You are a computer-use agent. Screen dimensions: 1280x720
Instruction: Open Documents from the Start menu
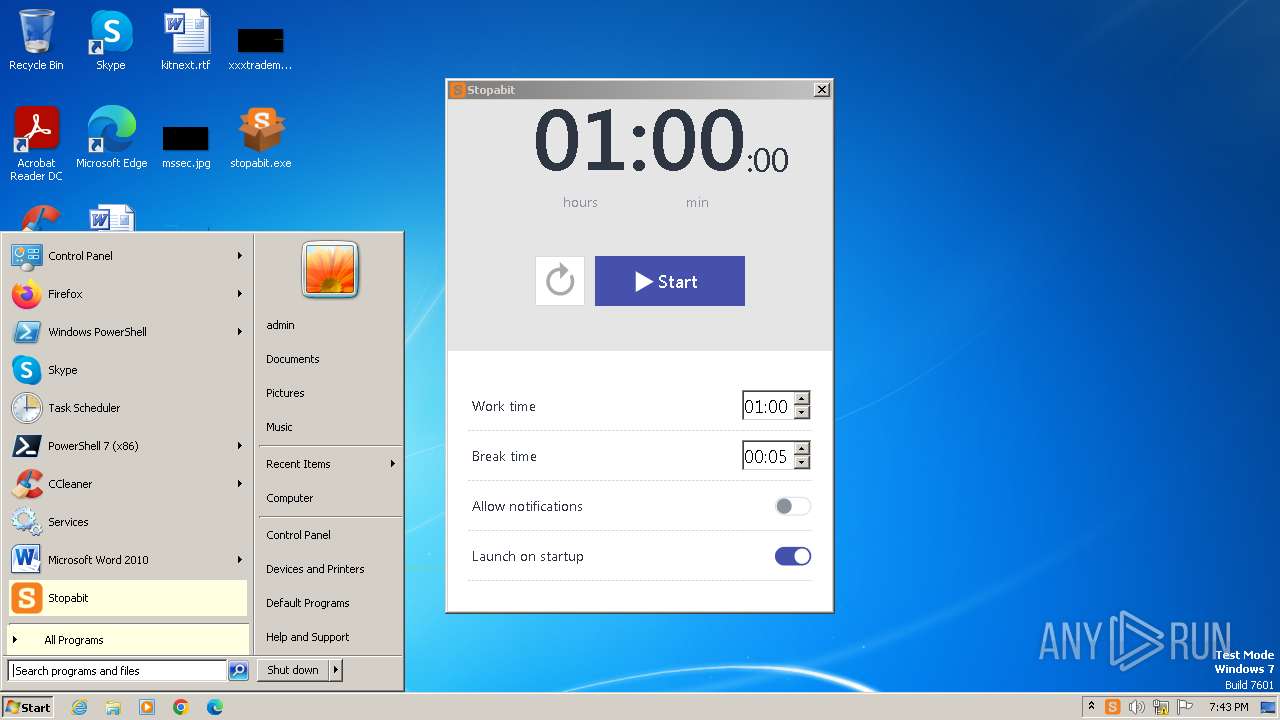point(293,359)
